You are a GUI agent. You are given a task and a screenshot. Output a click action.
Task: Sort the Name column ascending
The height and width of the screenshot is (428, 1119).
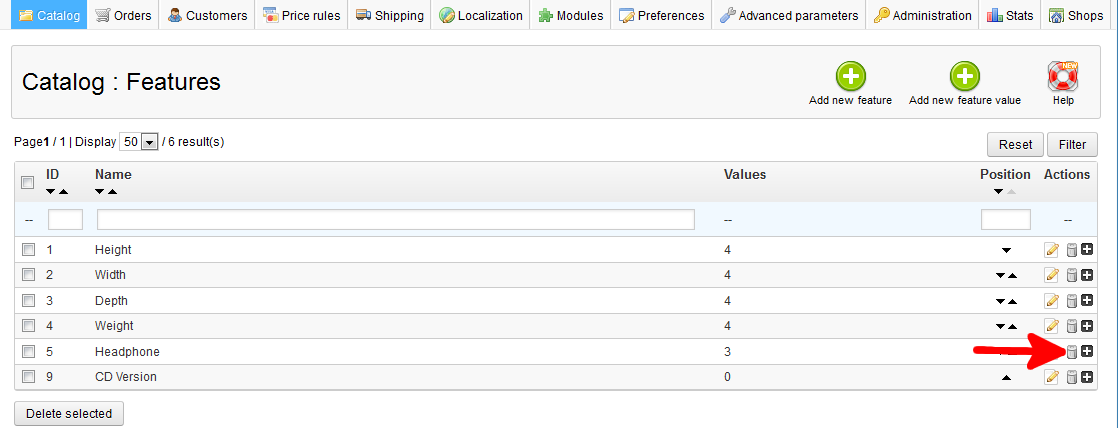(112, 191)
